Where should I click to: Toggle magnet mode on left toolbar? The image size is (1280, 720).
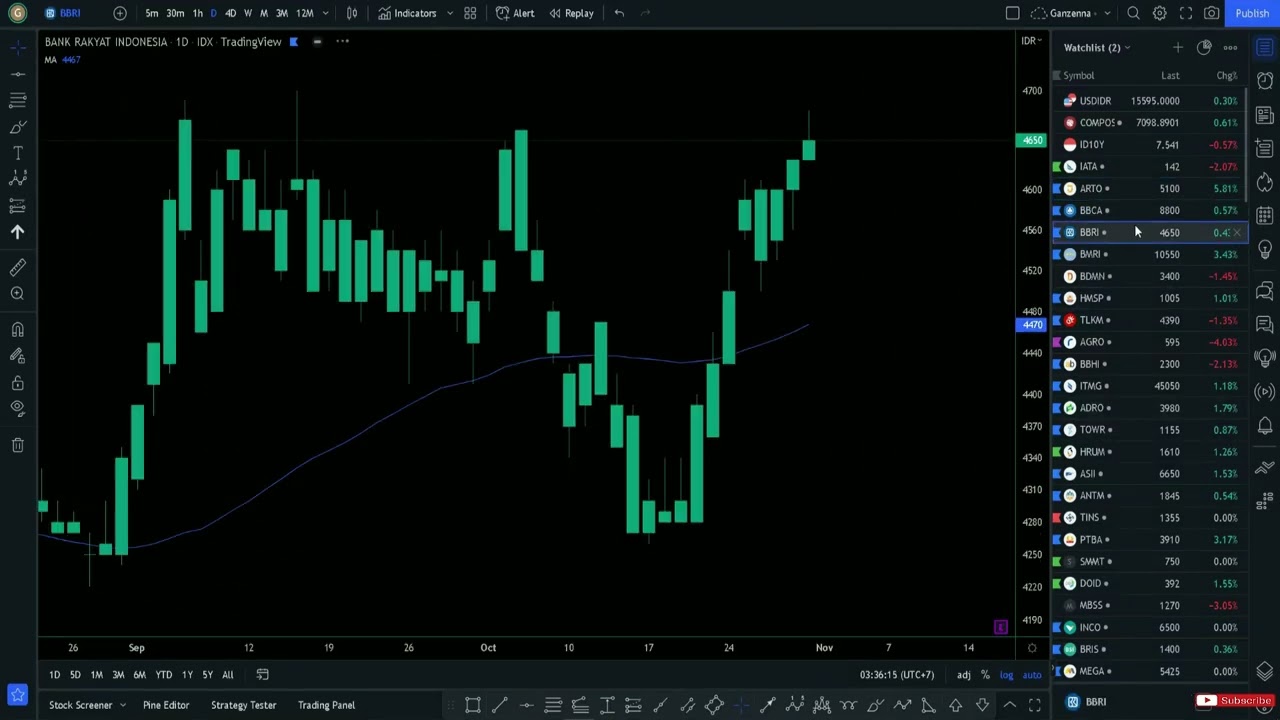17,329
